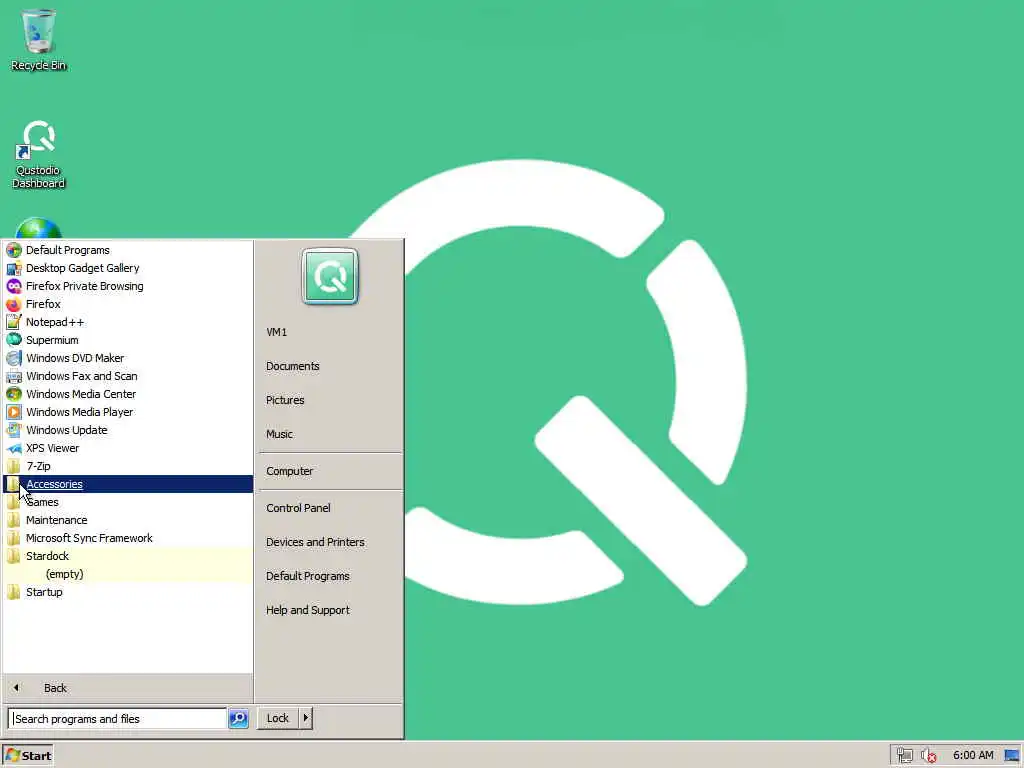
Task: Open Control Panel
Action: (298, 507)
